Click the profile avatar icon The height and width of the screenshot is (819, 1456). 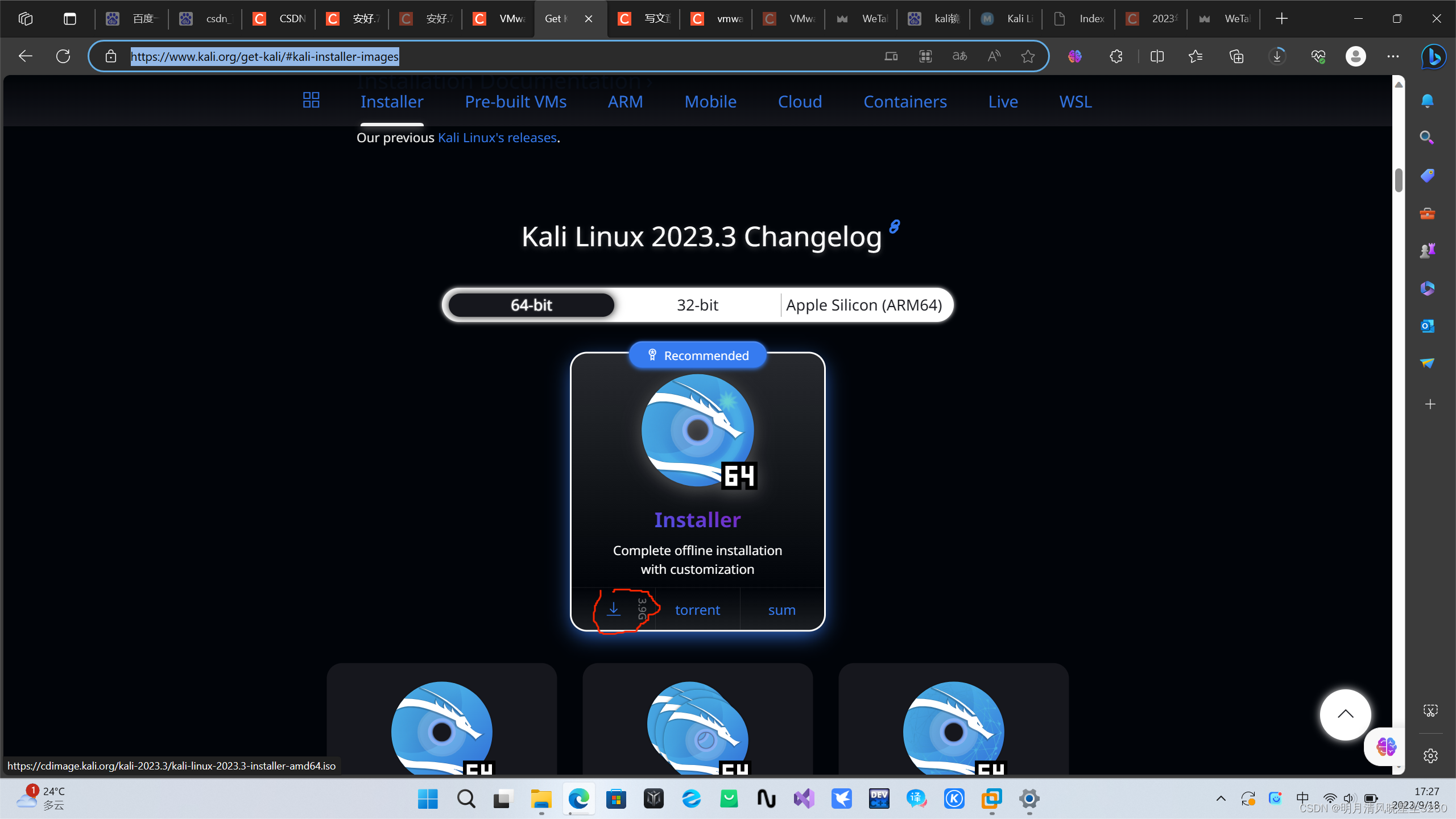point(1356,56)
